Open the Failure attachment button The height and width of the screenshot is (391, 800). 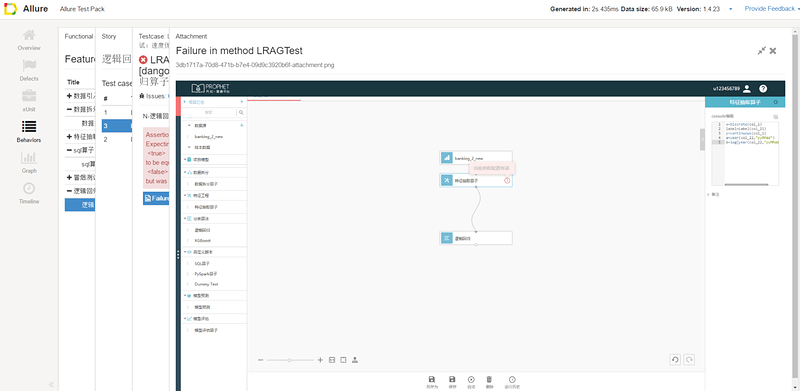coord(156,199)
